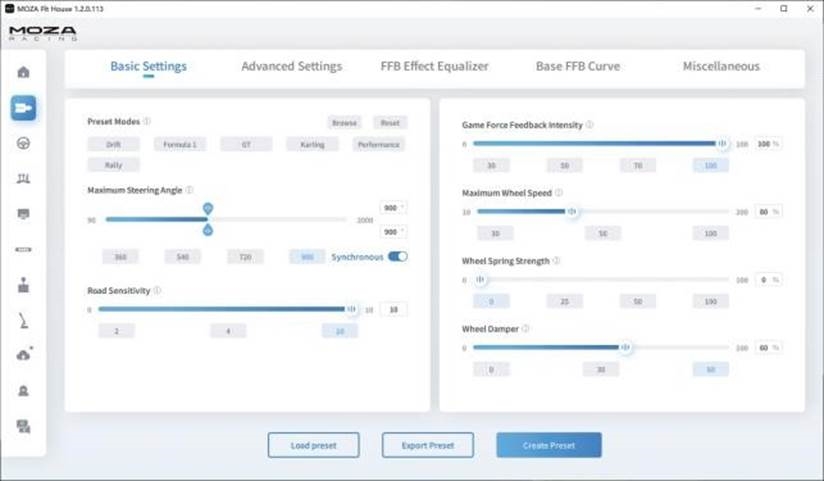Click the Maximum Wheel Speed slider handle
The height and width of the screenshot is (481, 824).
(572, 212)
